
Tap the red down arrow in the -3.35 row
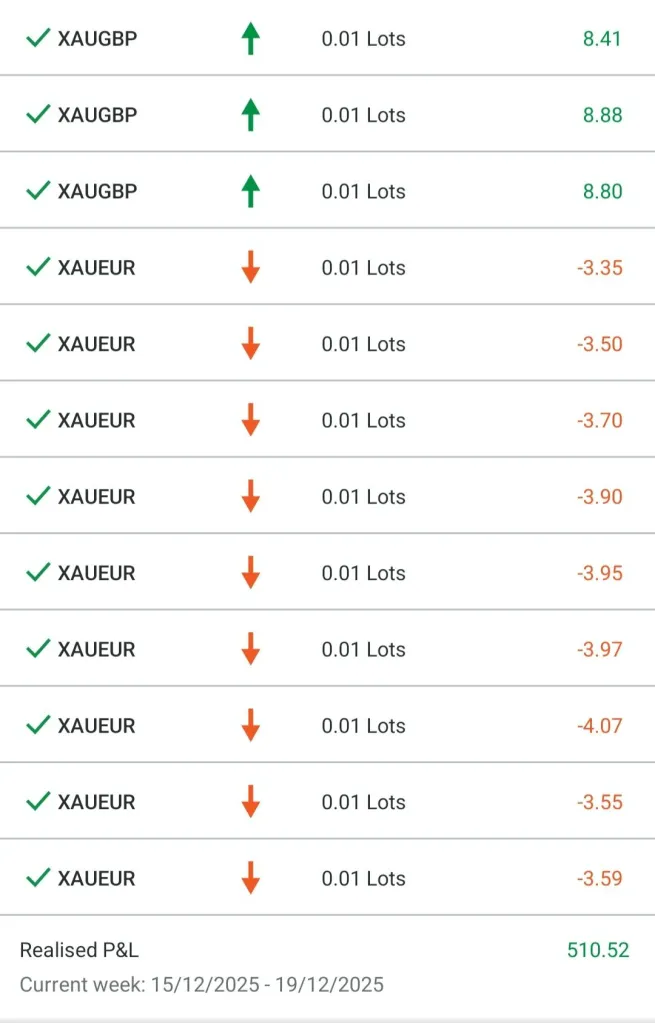point(250,268)
